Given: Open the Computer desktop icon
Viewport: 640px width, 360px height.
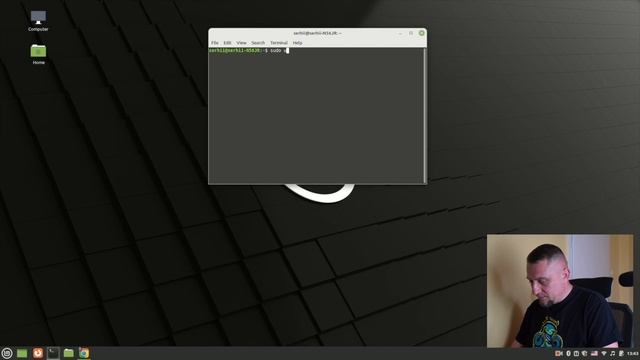Looking at the screenshot, I should tap(38, 21).
